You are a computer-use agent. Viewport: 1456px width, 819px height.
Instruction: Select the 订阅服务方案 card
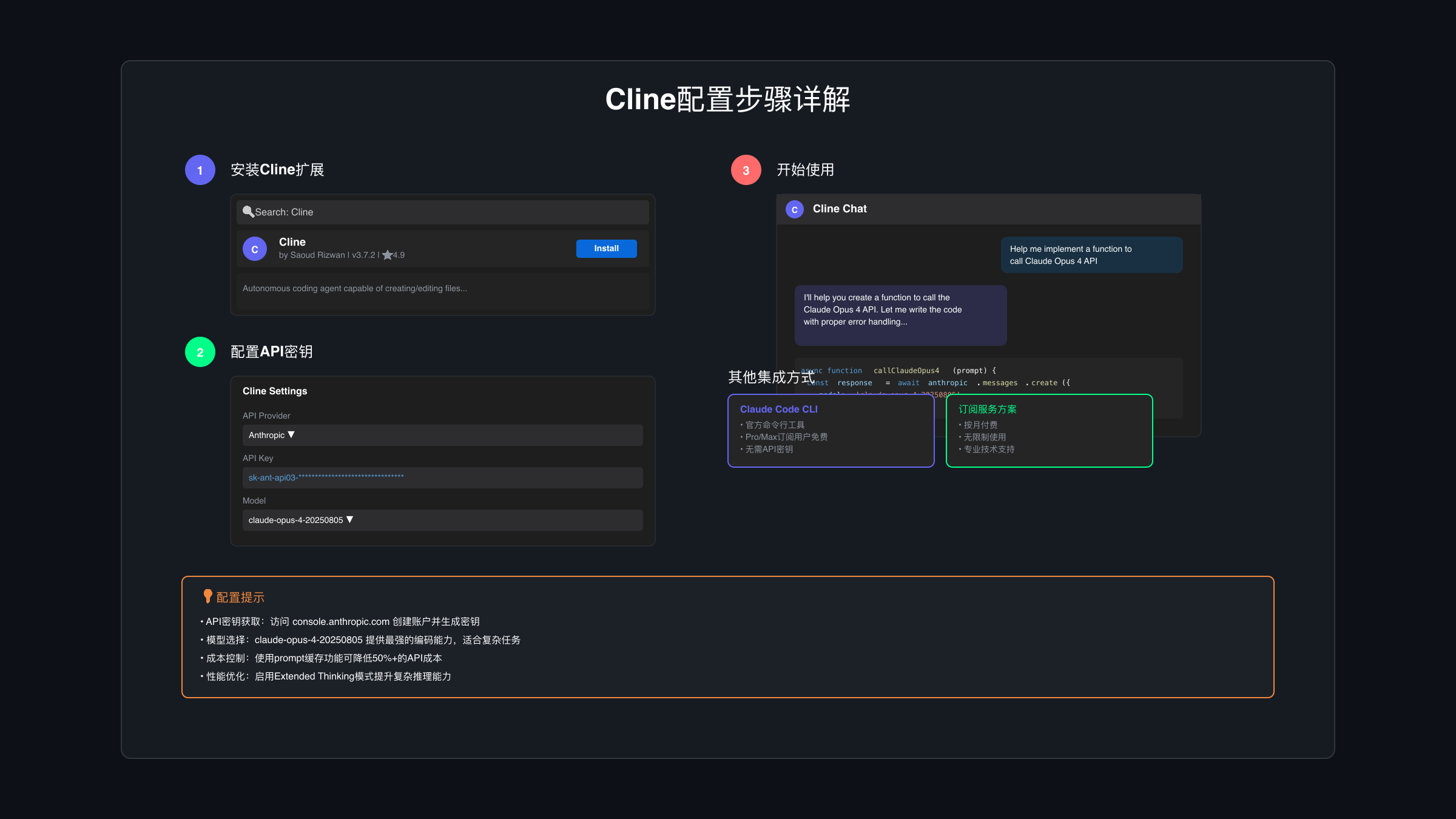click(1050, 431)
